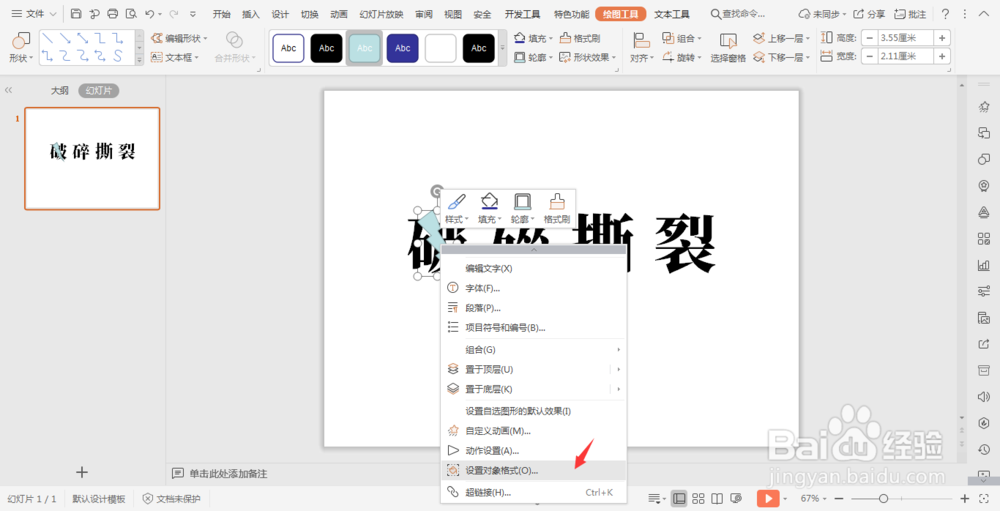Switch to the 大纲 outline pane tab
1000x511 pixels.
60,91
